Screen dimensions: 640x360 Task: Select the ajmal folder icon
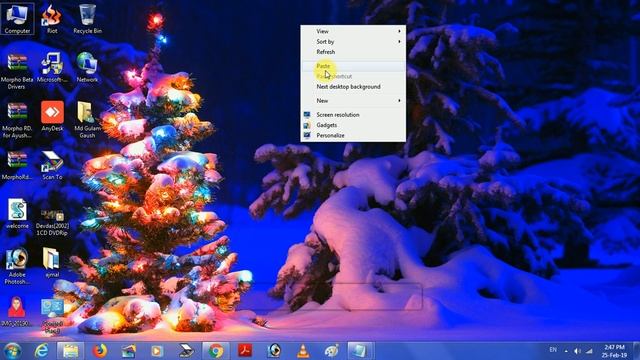(52, 262)
